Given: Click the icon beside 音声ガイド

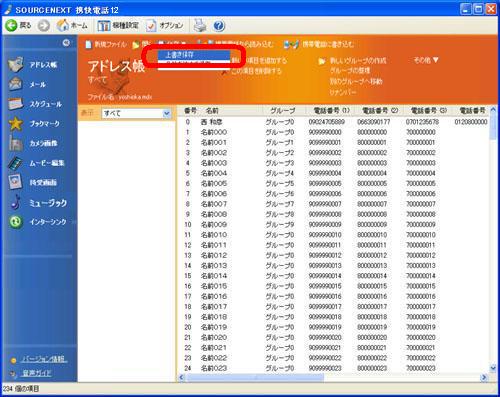Looking at the screenshot, I should click(x=13, y=374).
